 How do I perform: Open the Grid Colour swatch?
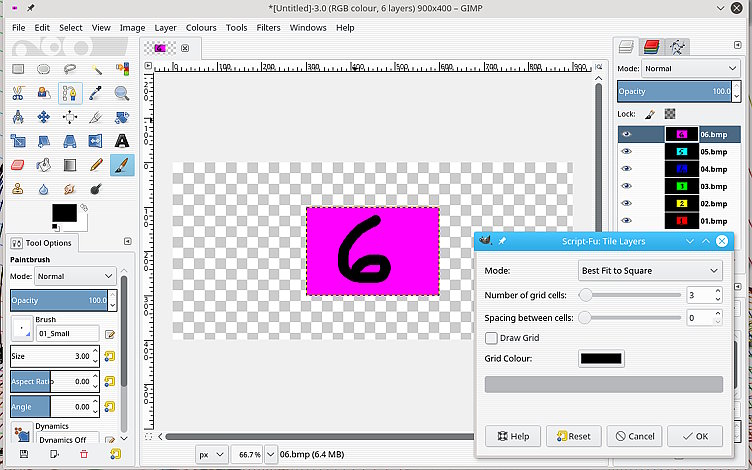click(601, 358)
